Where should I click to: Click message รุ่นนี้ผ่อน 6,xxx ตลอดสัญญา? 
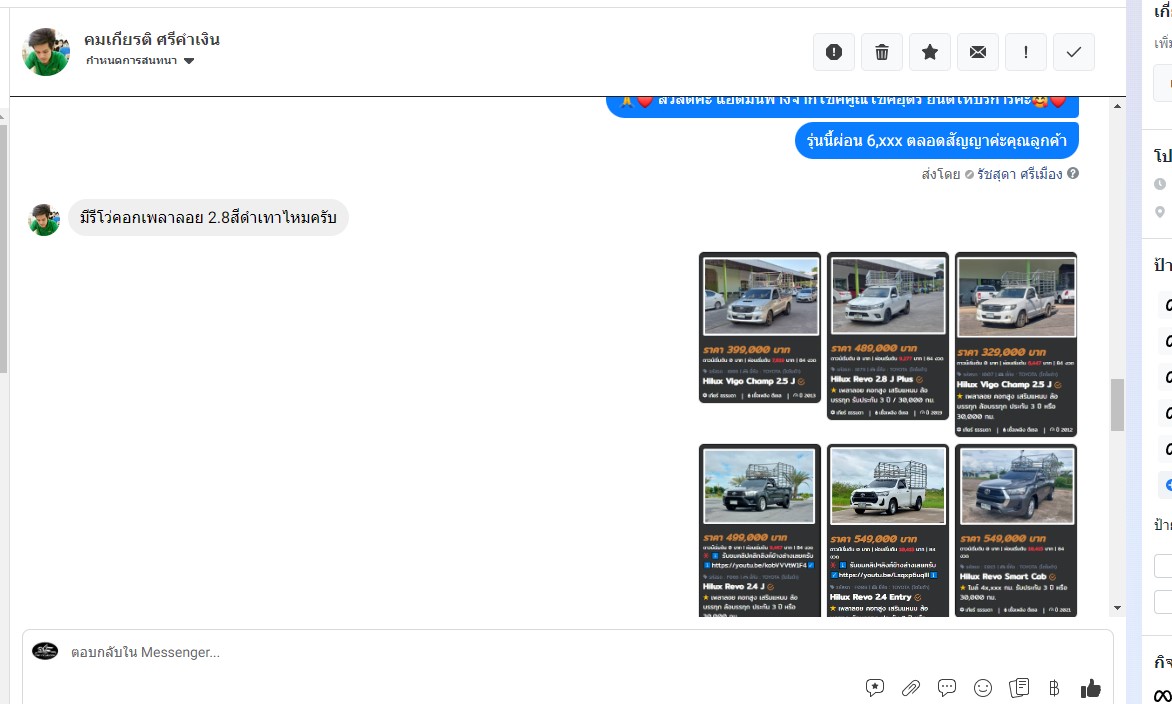tap(937, 141)
